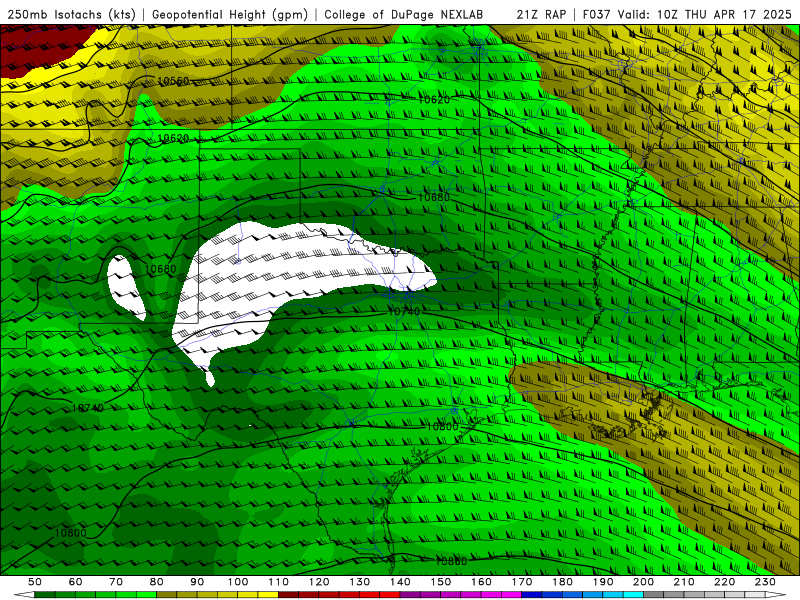The image size is (800, 600).
Task: Click the 60 value on the colorbar scale
Action: tap(75, 582)
